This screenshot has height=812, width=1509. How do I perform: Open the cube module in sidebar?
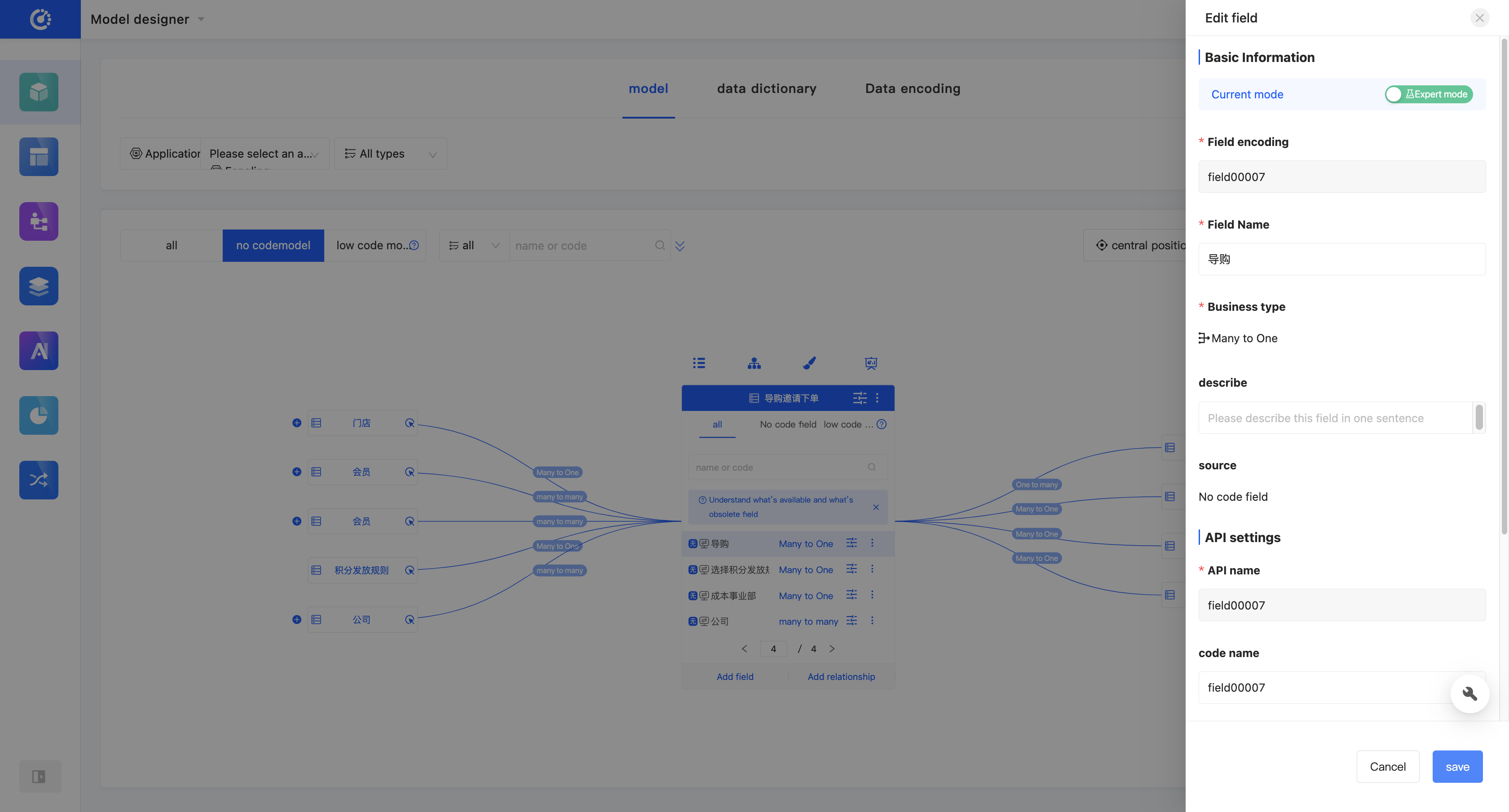(x=39, y=92)
